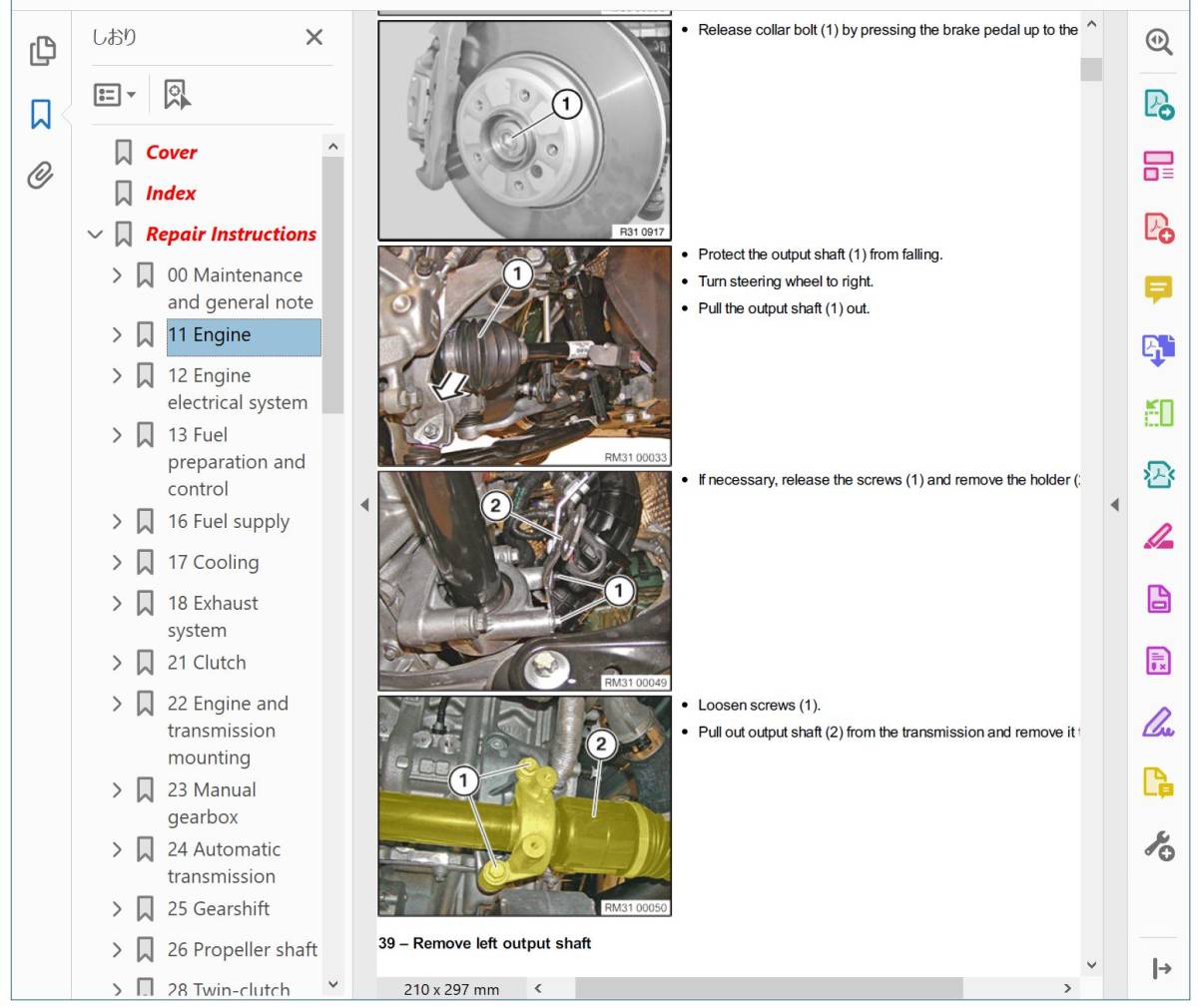Open the Create PDF tool
This screenshot has width=1198, height=1008.
(x=1158, y=228)
